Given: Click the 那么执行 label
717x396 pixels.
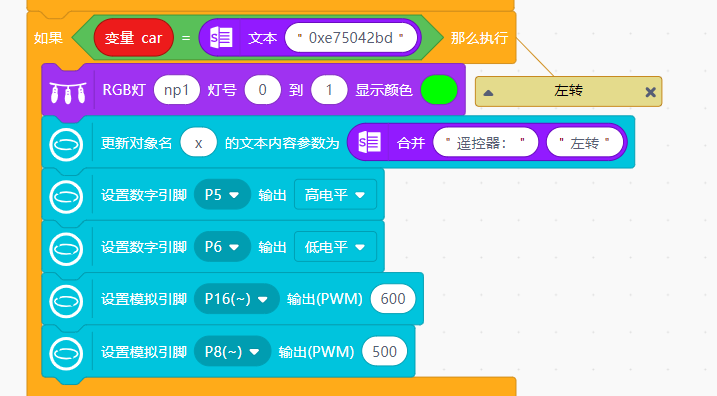Looking at the screenshot, I should click(479, 38).
